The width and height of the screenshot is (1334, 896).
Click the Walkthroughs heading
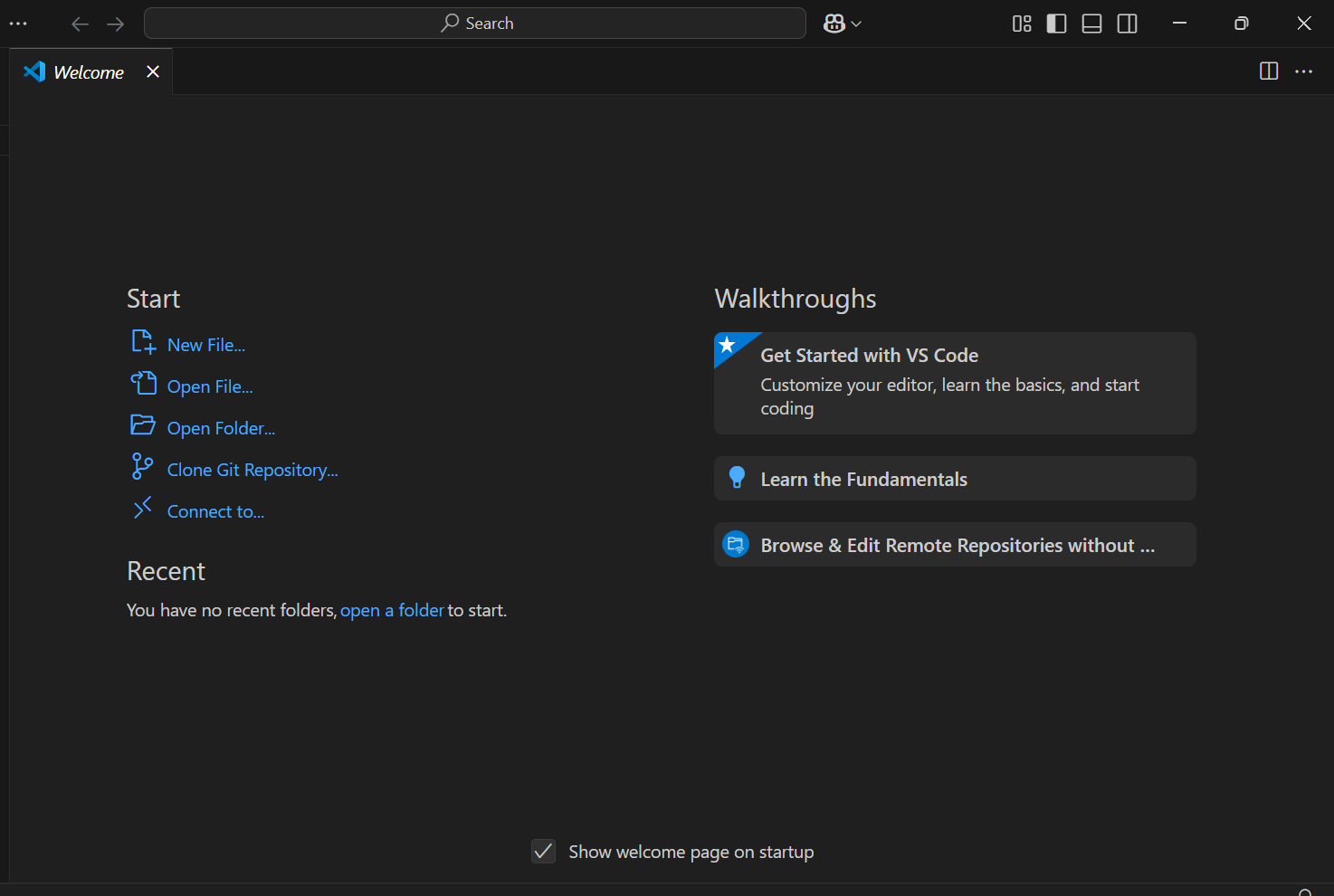[x=796, y=299]
